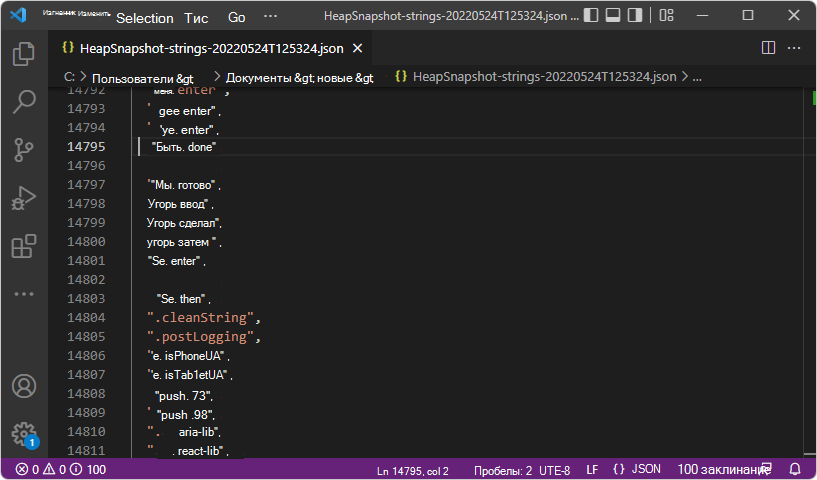Click the VS Code logo in title bar
The width and height of the screenshot is (817, 480).
click(18, 15)
